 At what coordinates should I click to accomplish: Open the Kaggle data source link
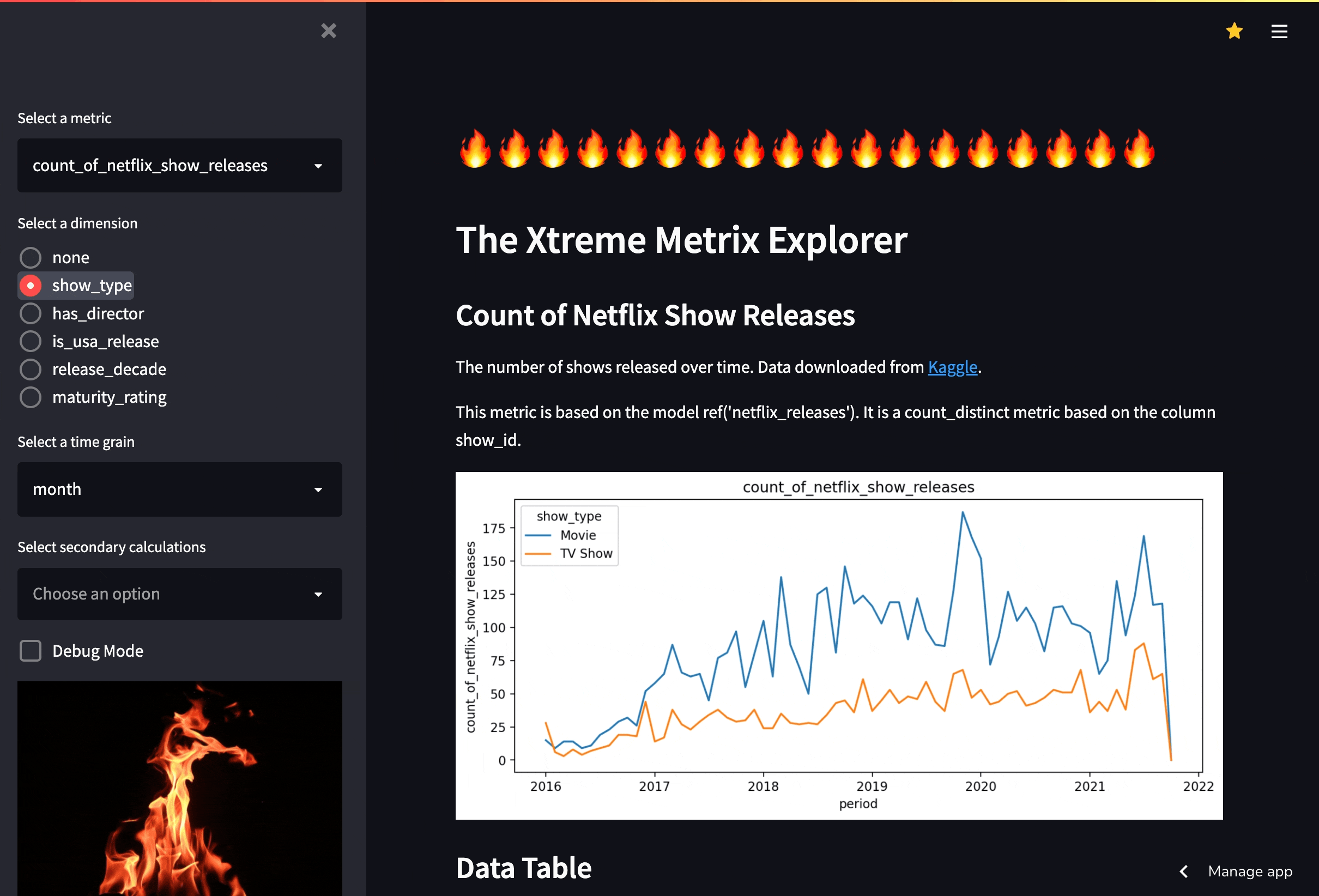[952, 367]
